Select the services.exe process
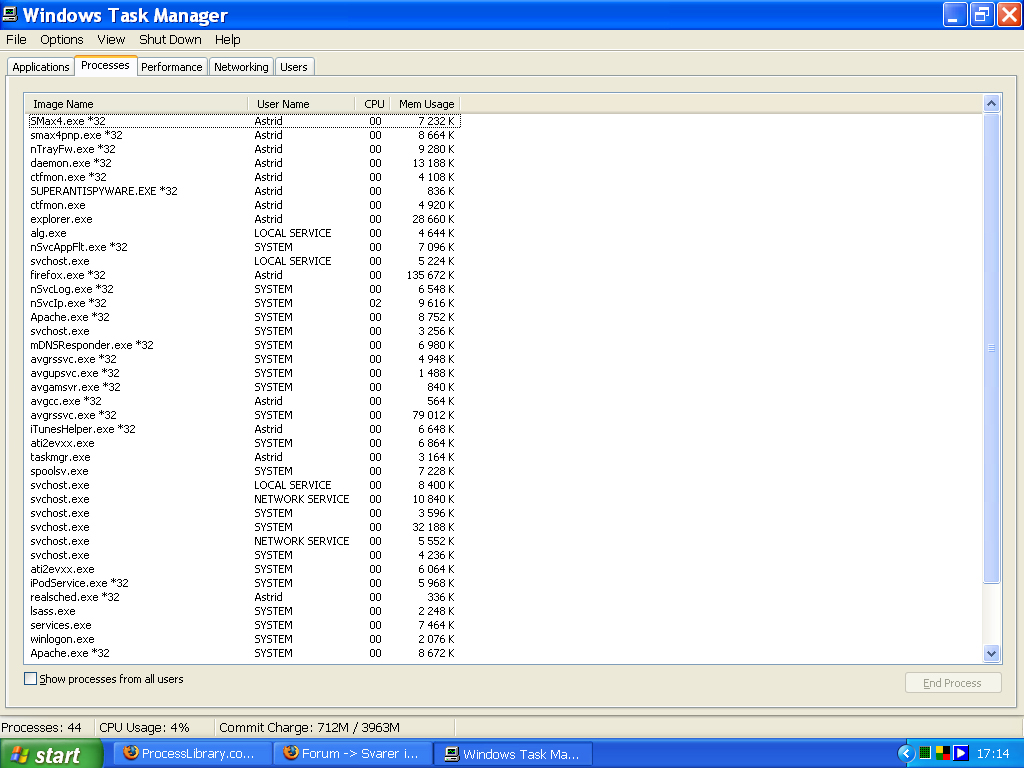The image size is (1024, 768). coord(244,625)
